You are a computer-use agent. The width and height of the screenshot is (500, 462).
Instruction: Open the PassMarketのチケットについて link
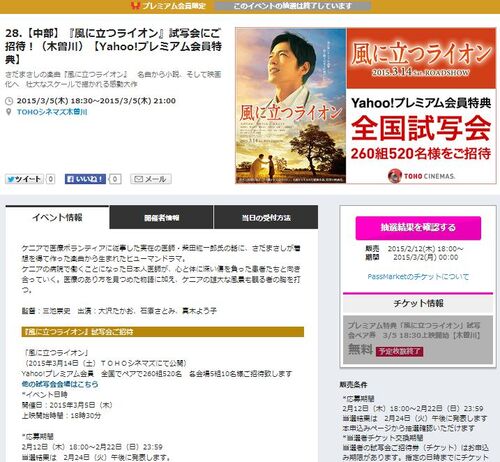pos(418,277)
